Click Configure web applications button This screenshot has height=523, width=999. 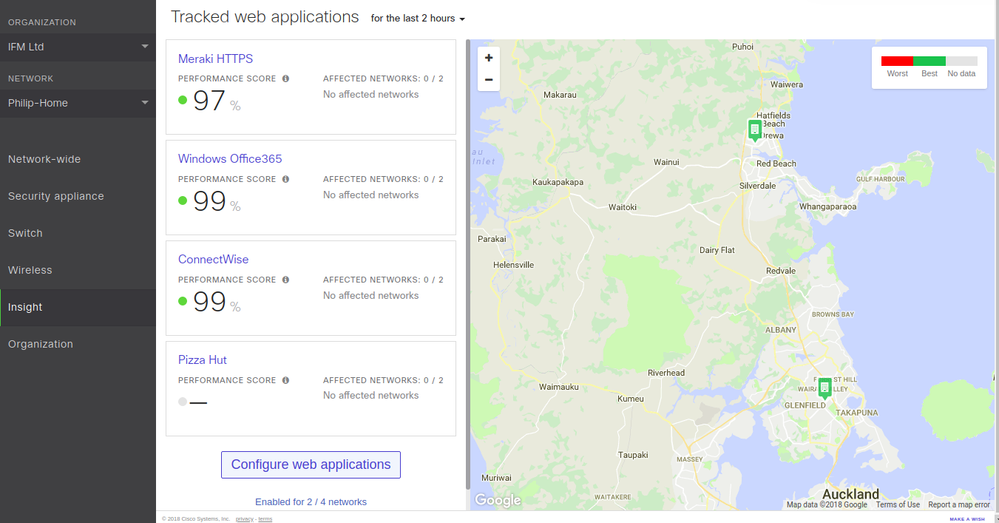click(x=311, y=465)
